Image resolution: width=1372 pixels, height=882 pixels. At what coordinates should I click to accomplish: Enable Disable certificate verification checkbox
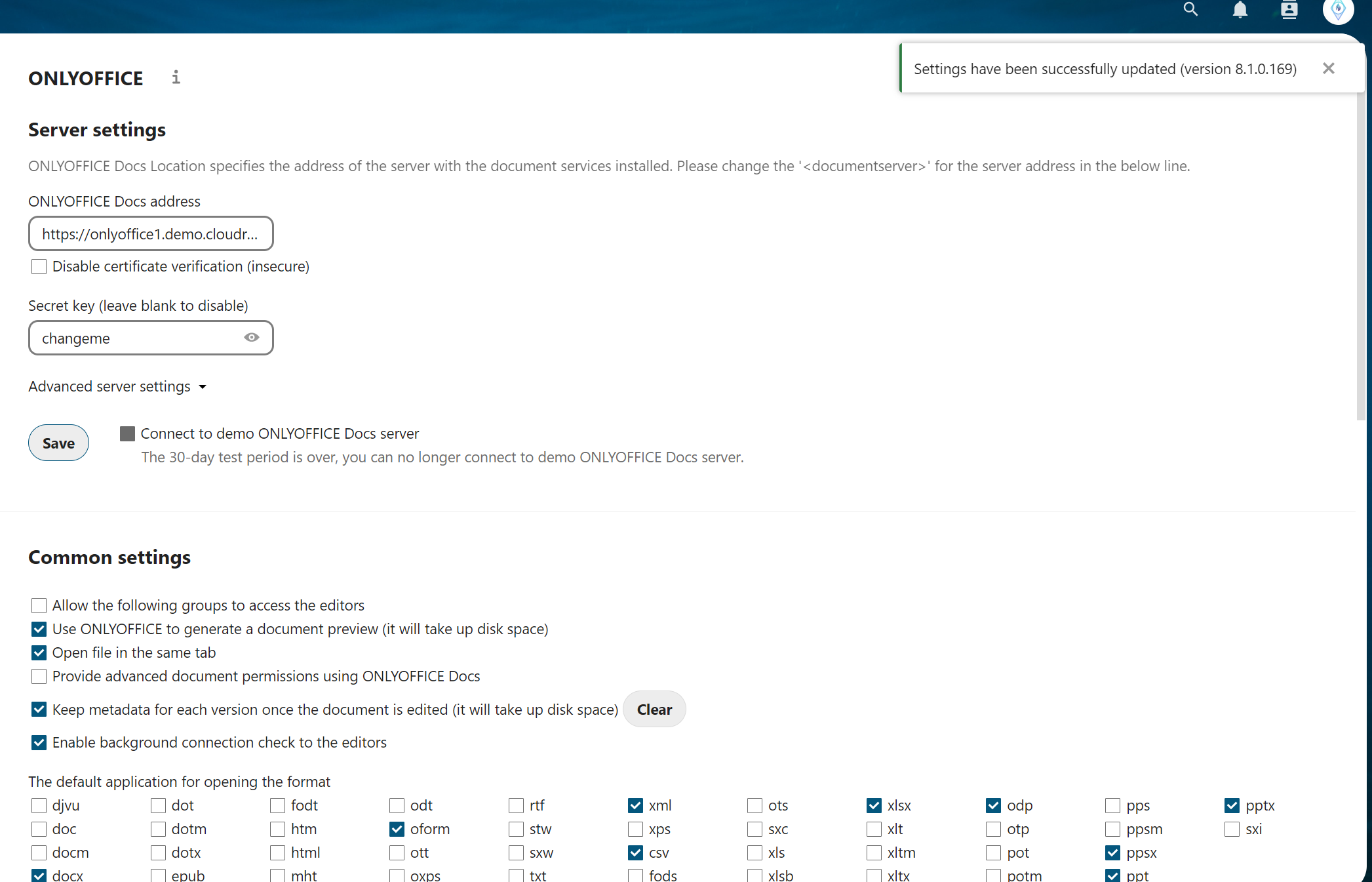coord(39,267)
